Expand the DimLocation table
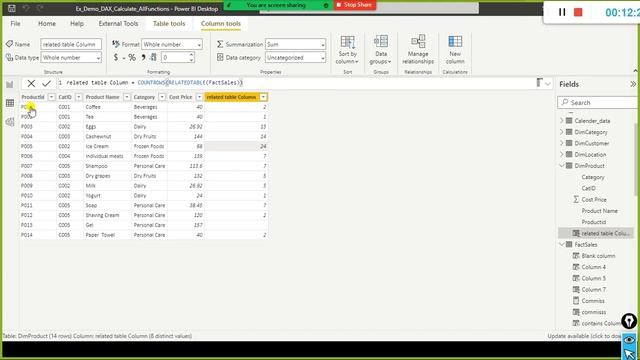Viewport: 640px width, 360px height. [x=562, y=154]
